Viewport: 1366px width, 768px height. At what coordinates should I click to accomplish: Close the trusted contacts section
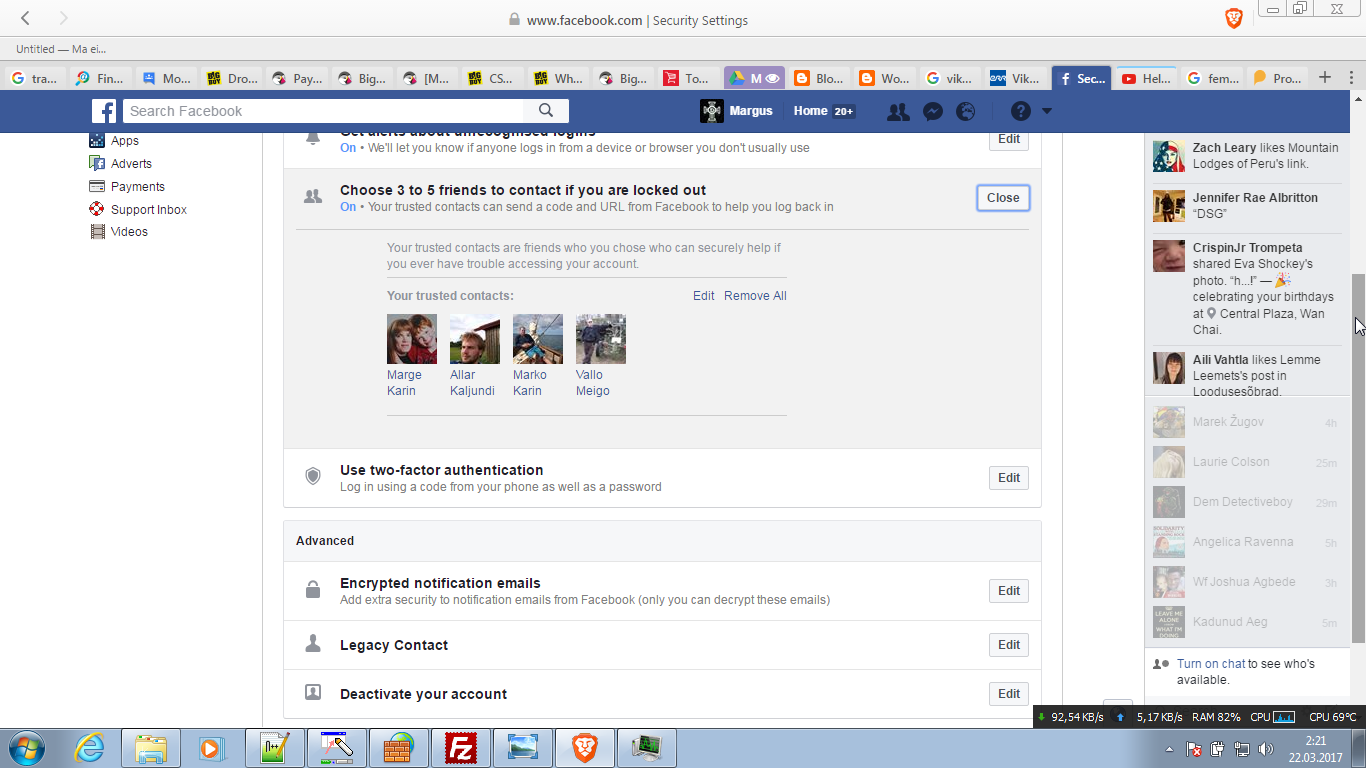coord(1003,198)
